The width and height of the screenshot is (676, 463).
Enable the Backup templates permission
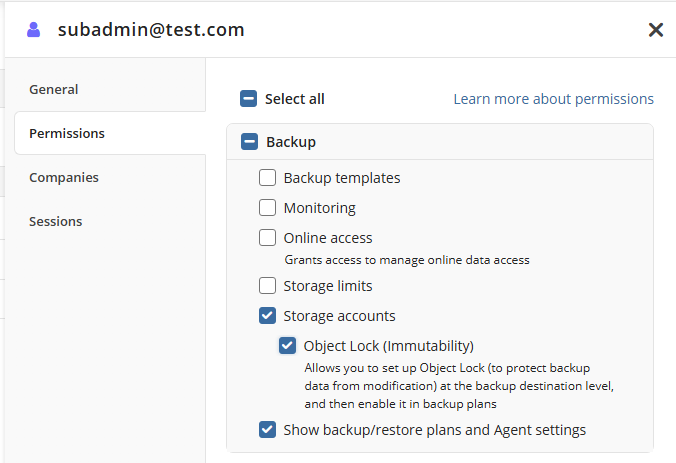(268, 178)
